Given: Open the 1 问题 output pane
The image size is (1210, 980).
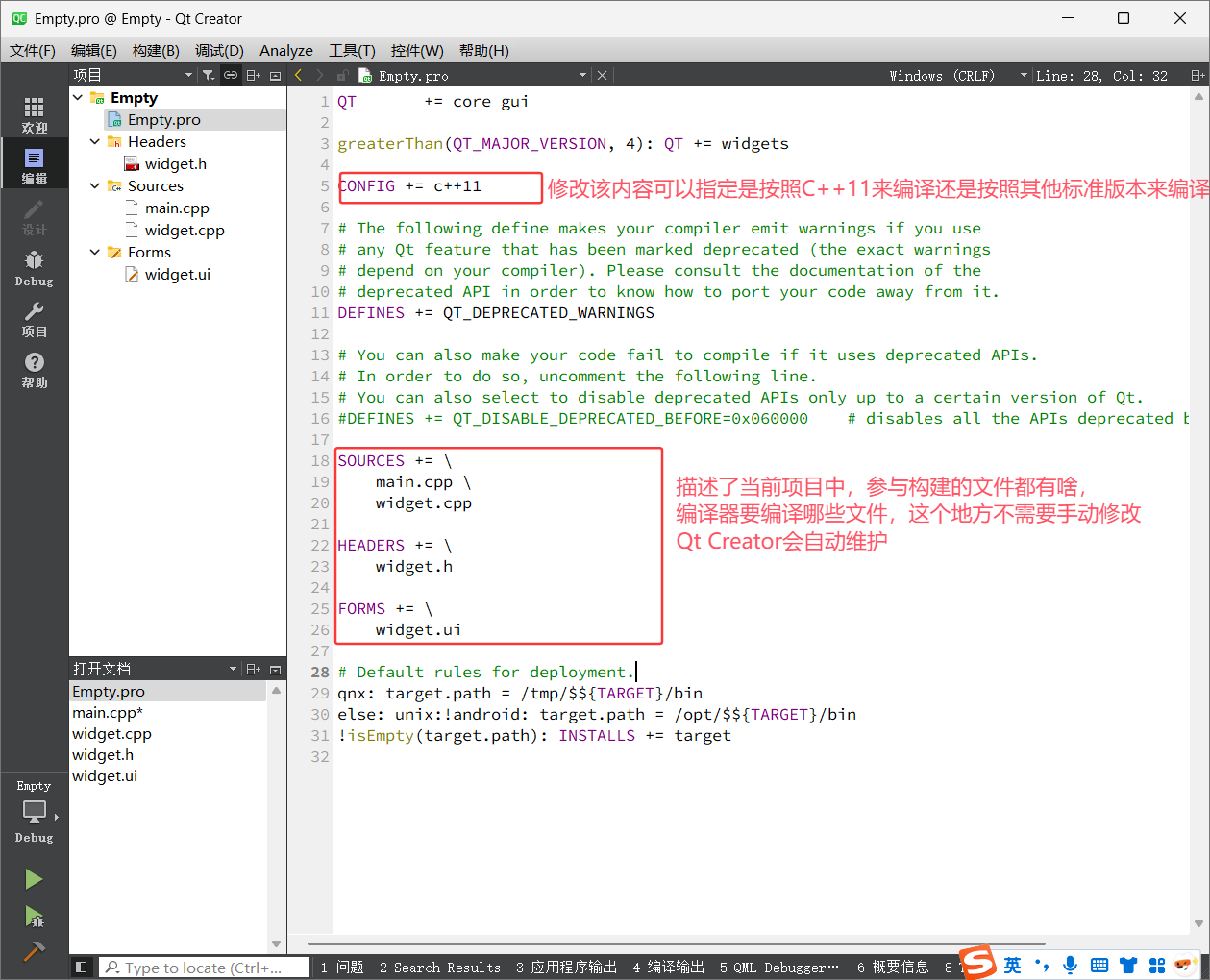Looking at the screenshot, I should tap(342, 967).
